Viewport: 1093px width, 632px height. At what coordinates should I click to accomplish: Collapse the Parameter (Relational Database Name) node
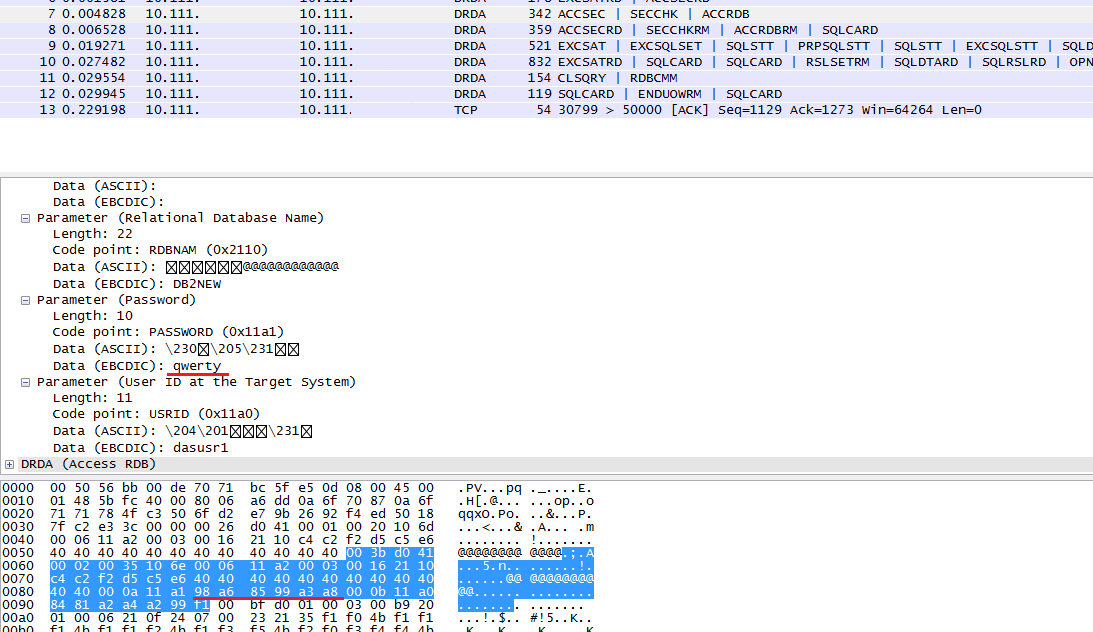pos(25,218)
